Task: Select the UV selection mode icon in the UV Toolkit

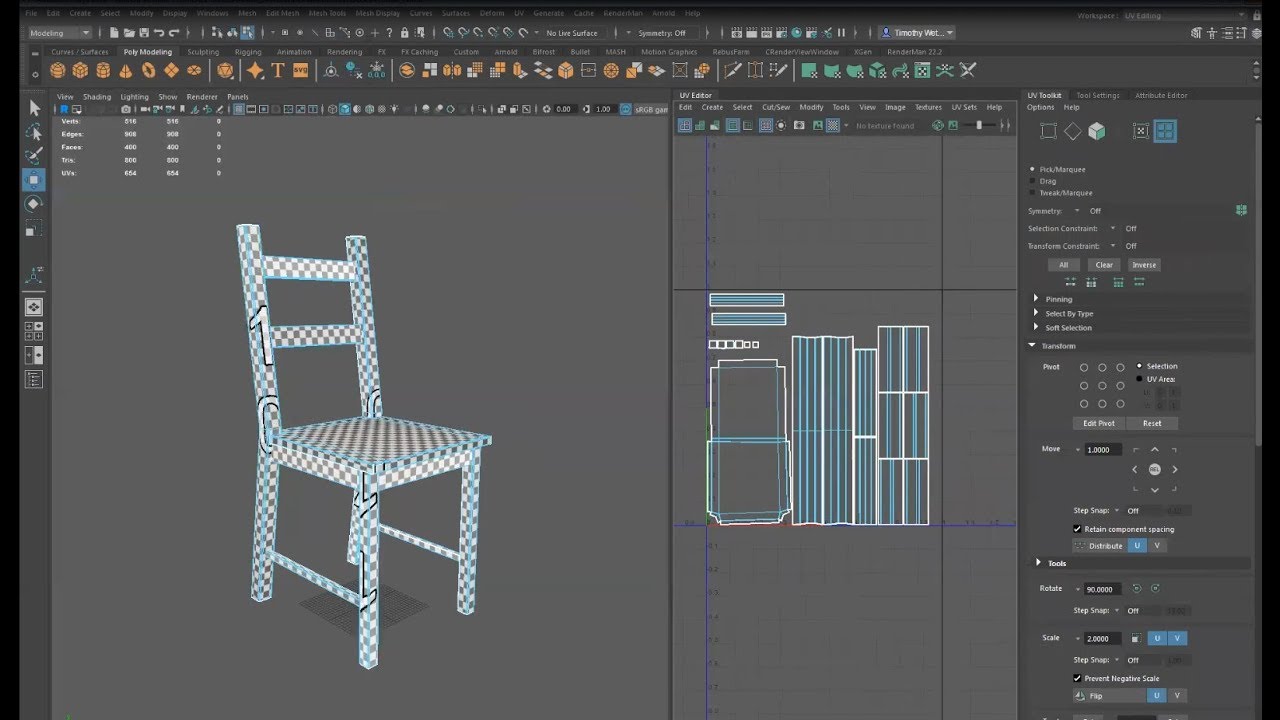Action: (1141, 131)
